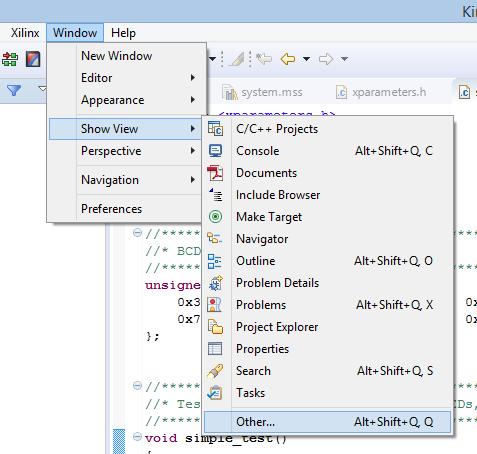The width and height of the screenshot is (477, 454).
Task: Open the Xilinx menu
Action: point(25,33)
